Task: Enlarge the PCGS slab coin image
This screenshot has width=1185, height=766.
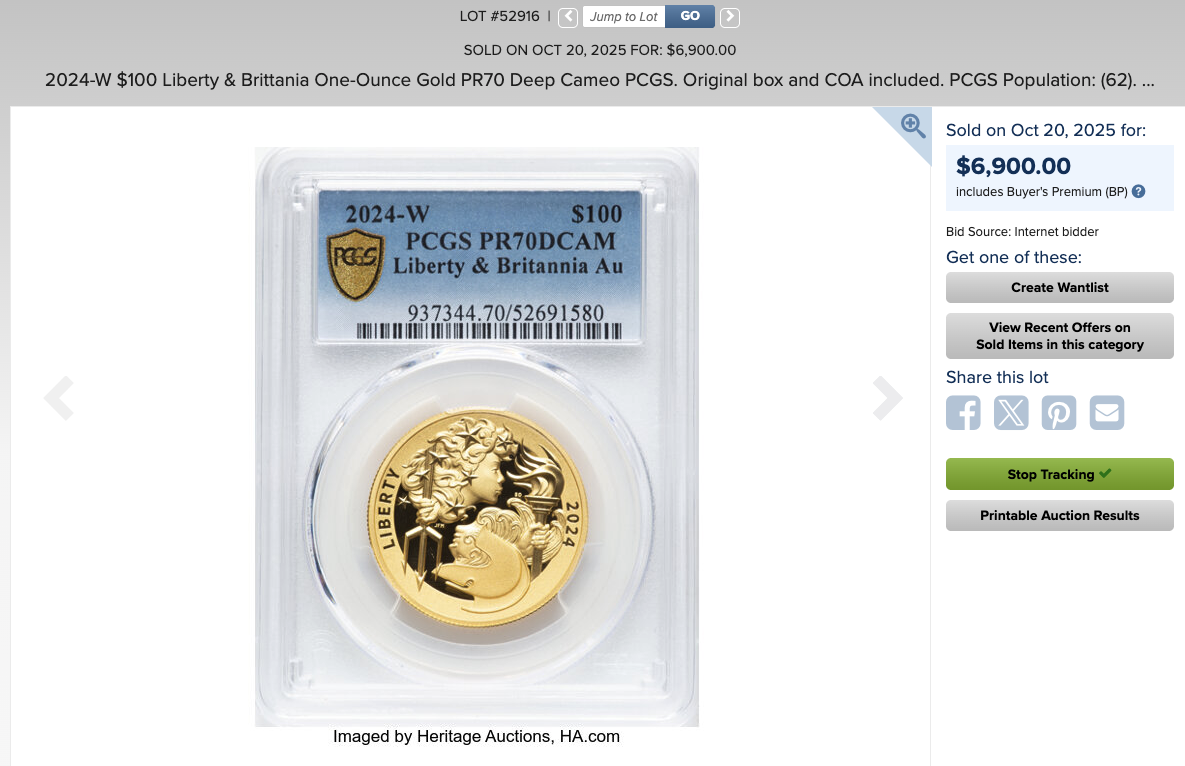Action: [477, 437]
